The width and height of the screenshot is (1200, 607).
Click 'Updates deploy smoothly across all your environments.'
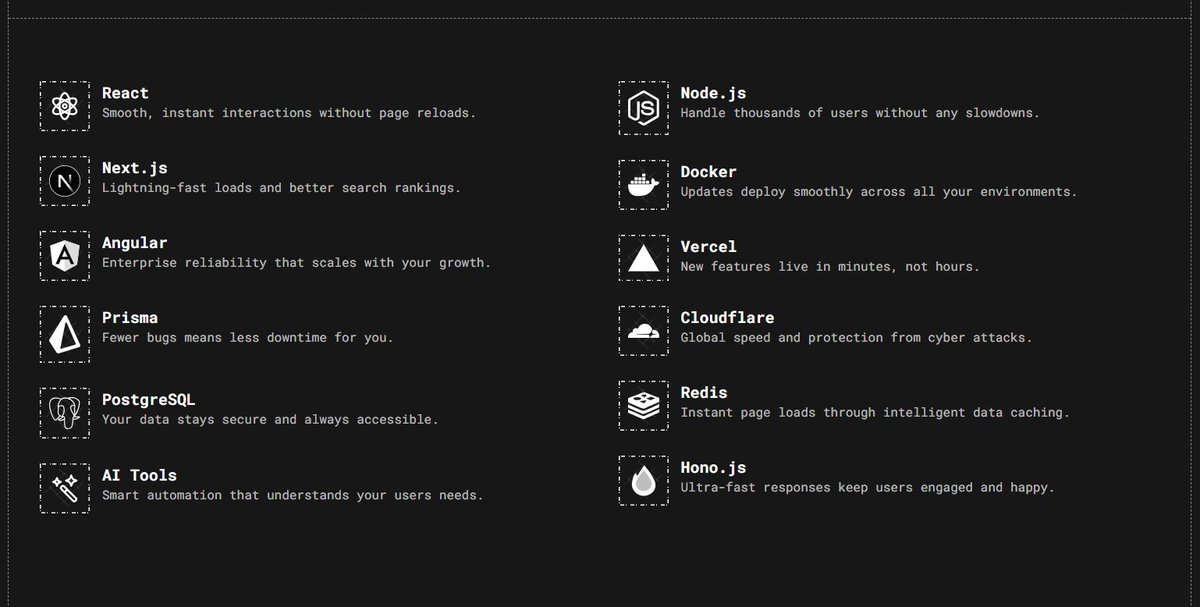[879, 192]
